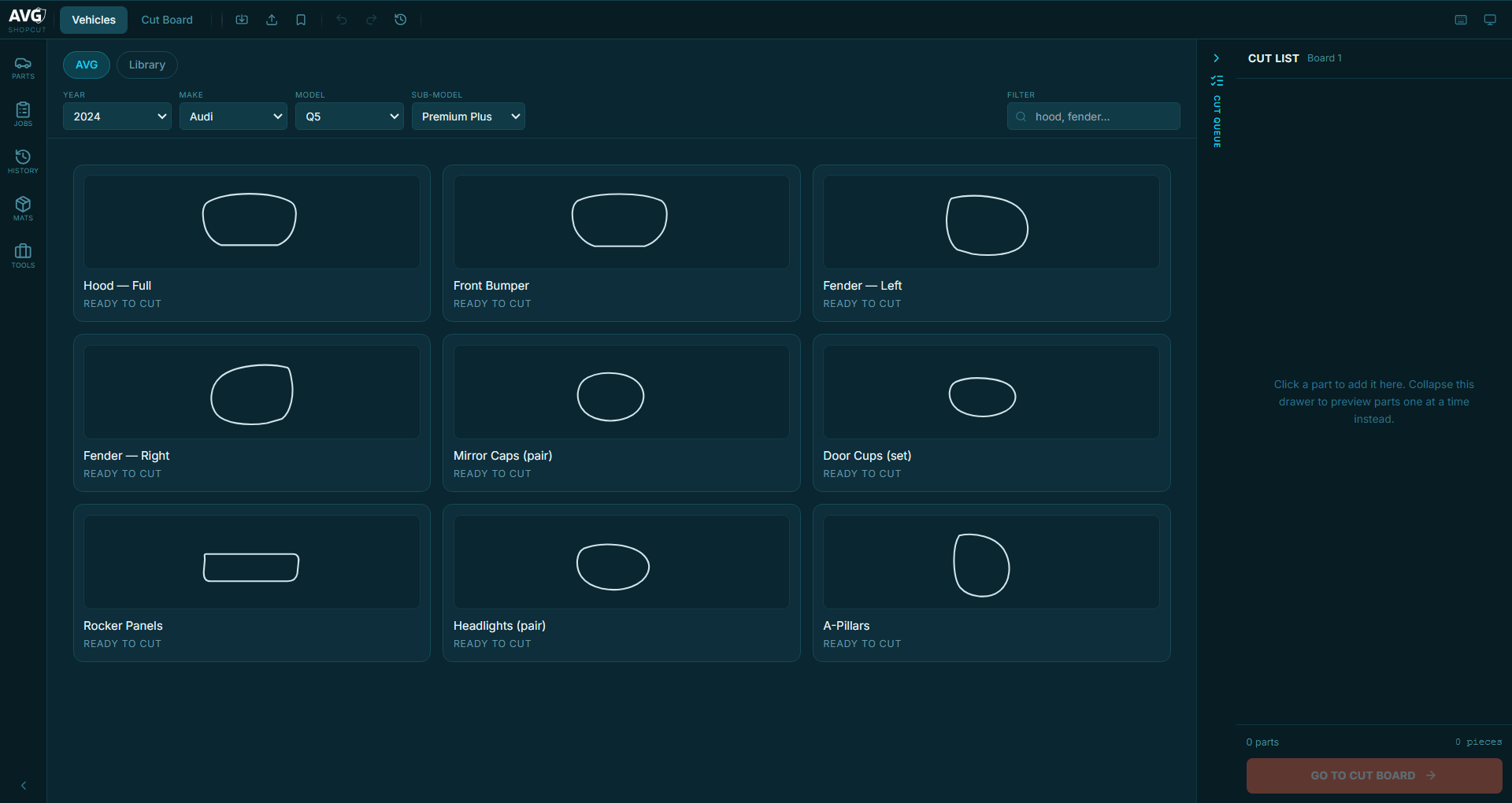Viewport: 1512px width, 803px height.
Task: Click the 0 parts counter text
Action: (1262, 742)
